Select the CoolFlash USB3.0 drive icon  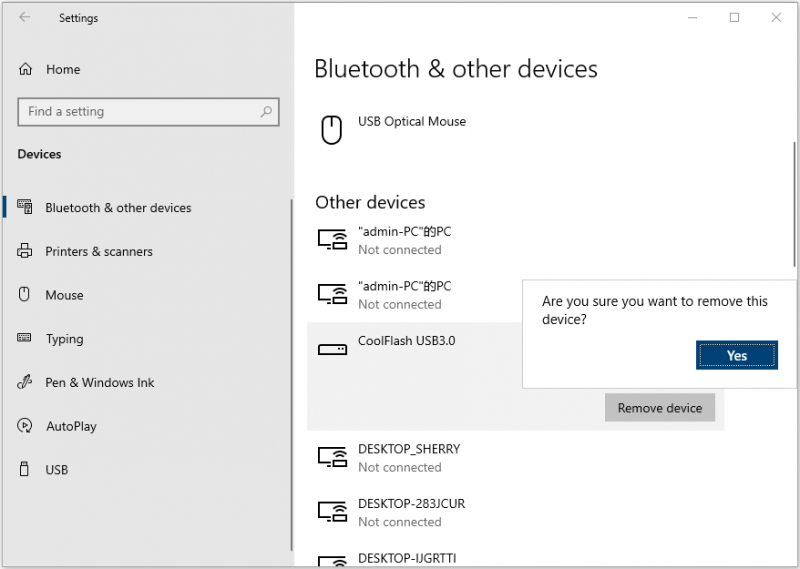point(332,350)
